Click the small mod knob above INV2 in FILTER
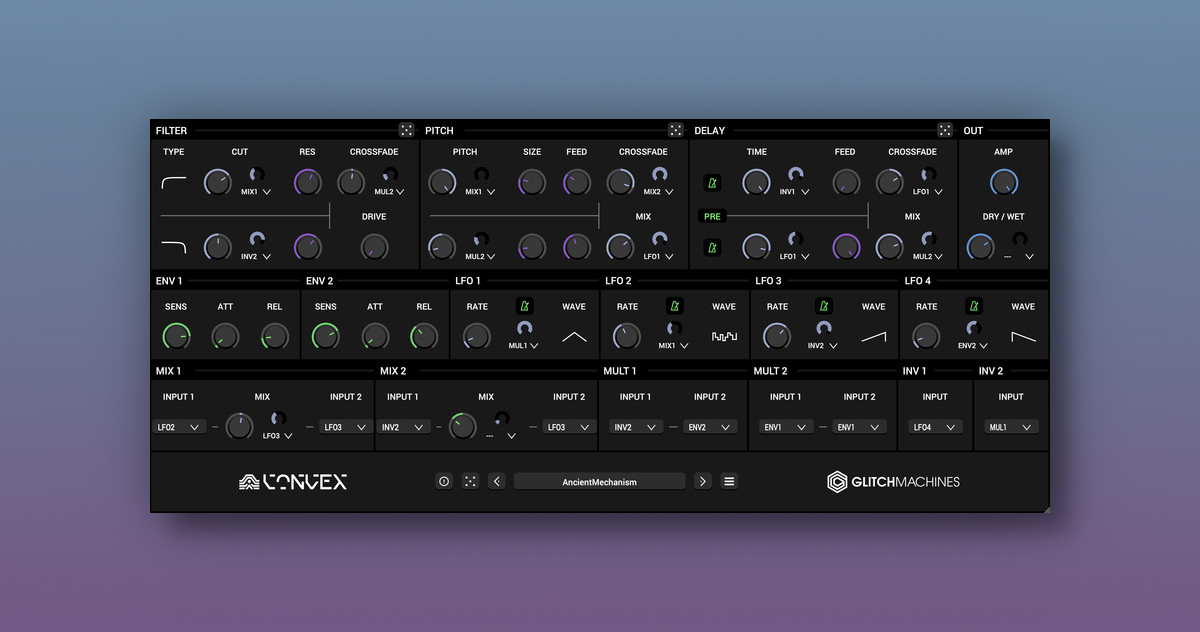 tap(257, 239)
